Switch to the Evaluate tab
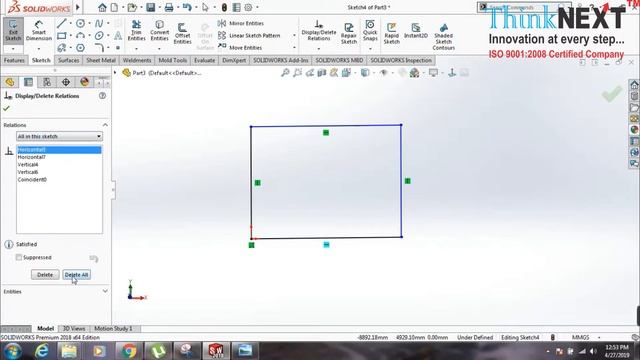The width and height of the screenshot is (640, 360). (x=204, y=60)
